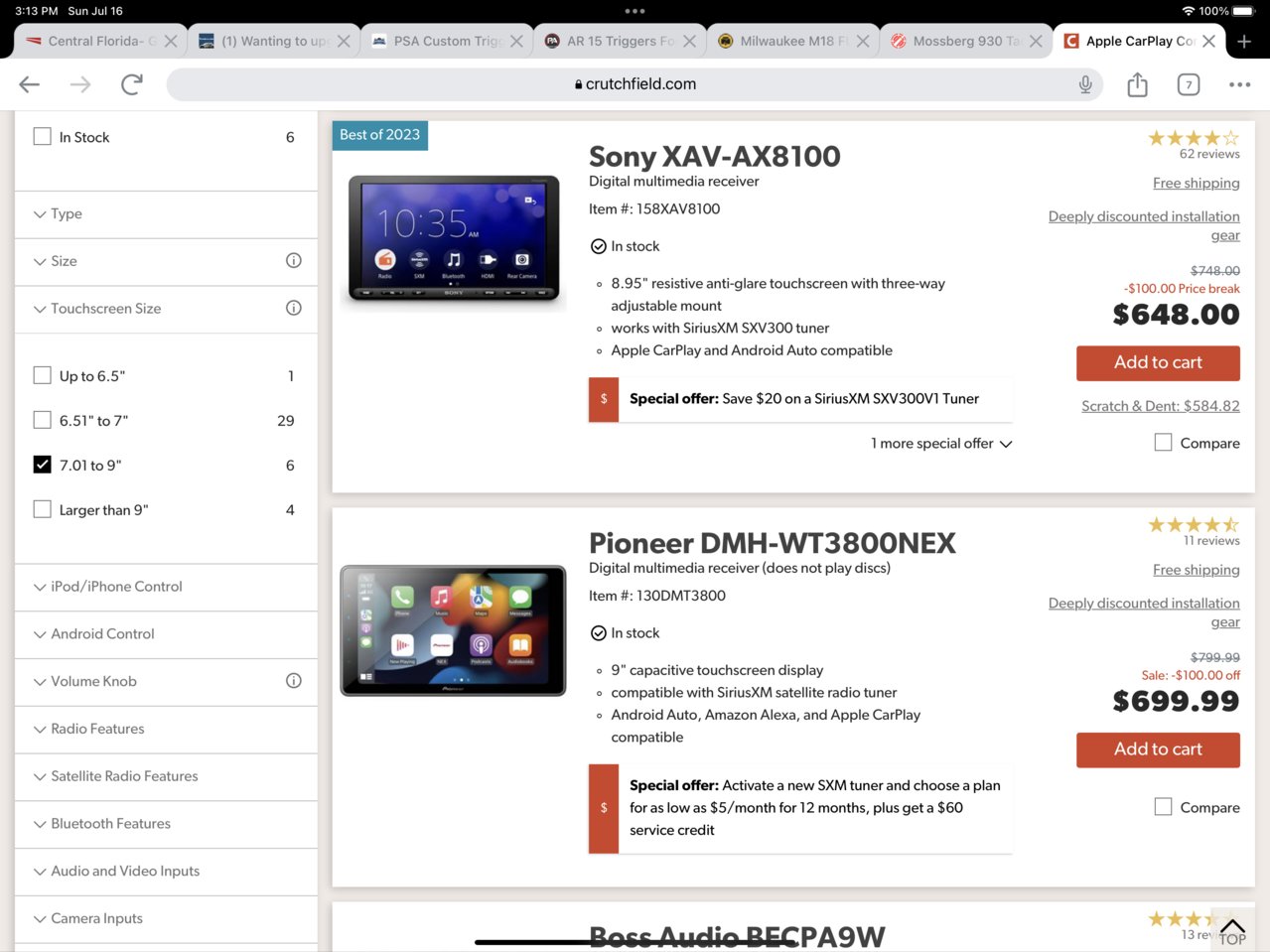The image size is (1270, 952).
Task: Close the AR 15 Triggers tab
Action: (x=689, y=41)
